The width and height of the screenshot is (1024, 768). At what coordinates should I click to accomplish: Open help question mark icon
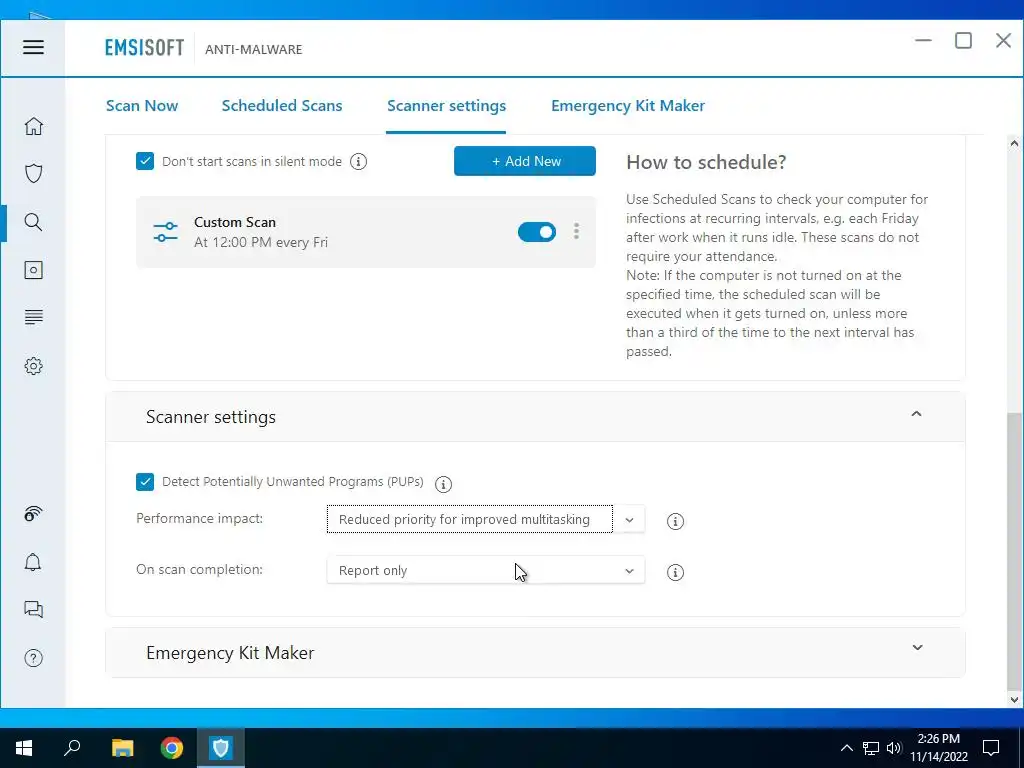click(x=33, y=658)
